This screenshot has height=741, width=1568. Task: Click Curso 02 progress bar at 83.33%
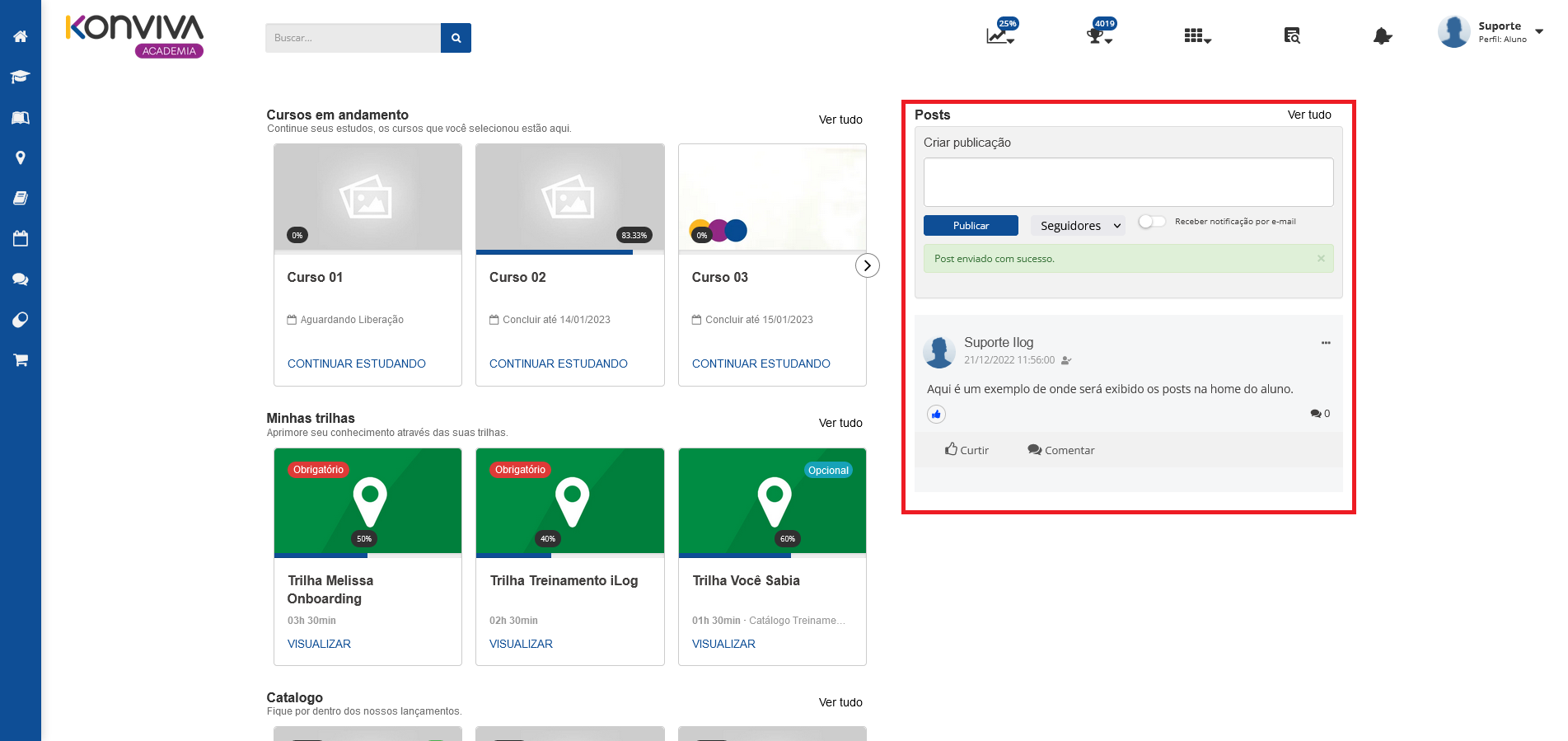[570, 252]
